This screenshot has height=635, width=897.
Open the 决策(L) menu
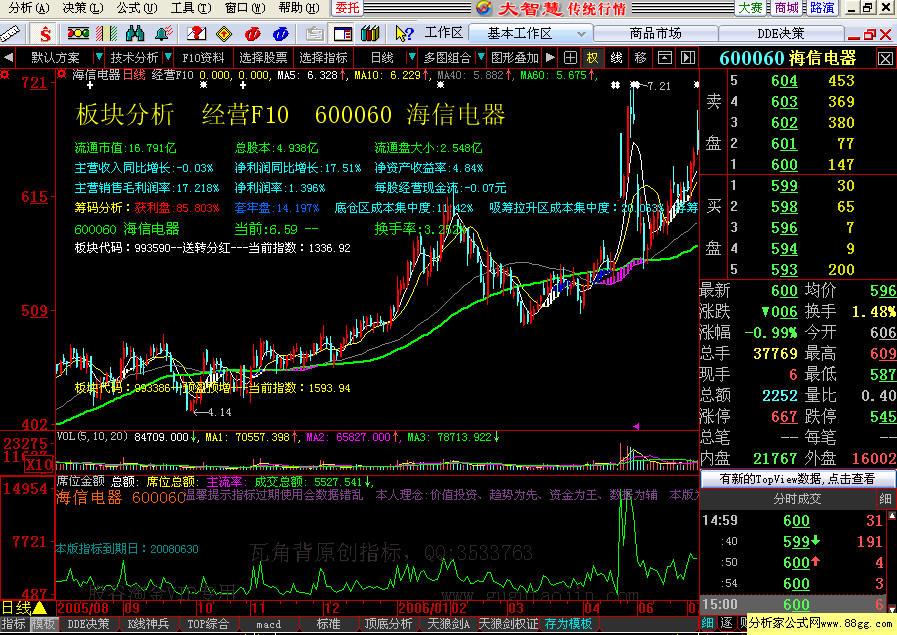click(x=83, y=8)
